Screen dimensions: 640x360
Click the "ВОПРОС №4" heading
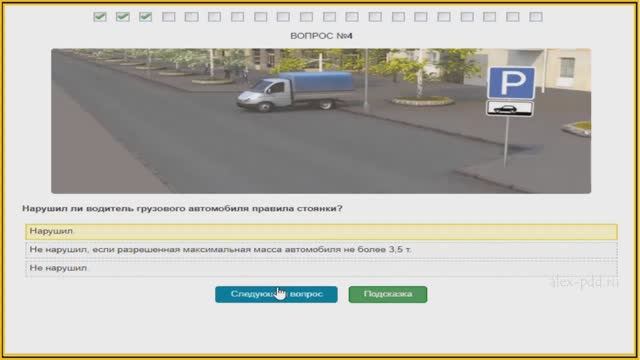point(321,36)
